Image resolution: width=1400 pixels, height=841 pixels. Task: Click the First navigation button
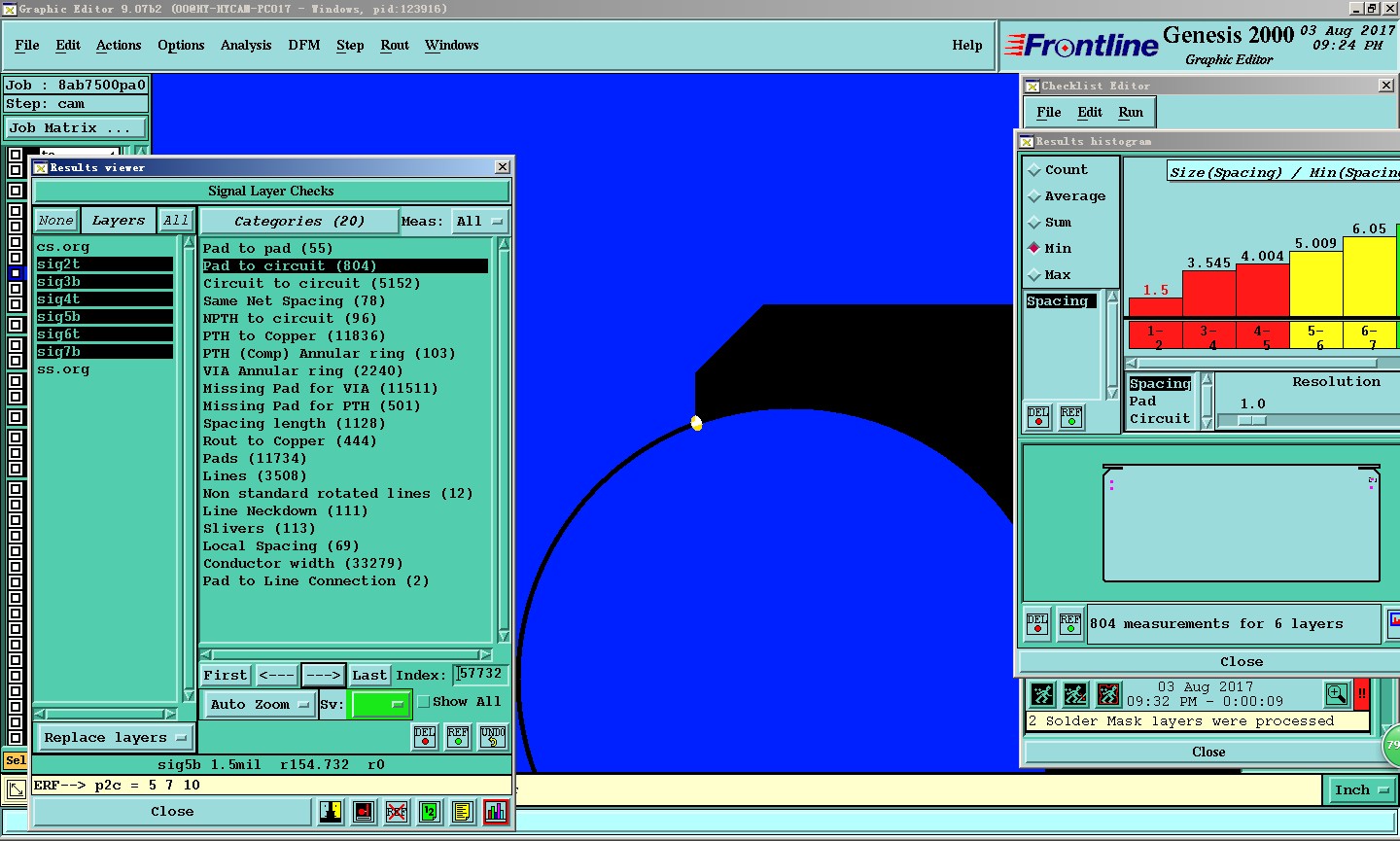coord(226,676)
